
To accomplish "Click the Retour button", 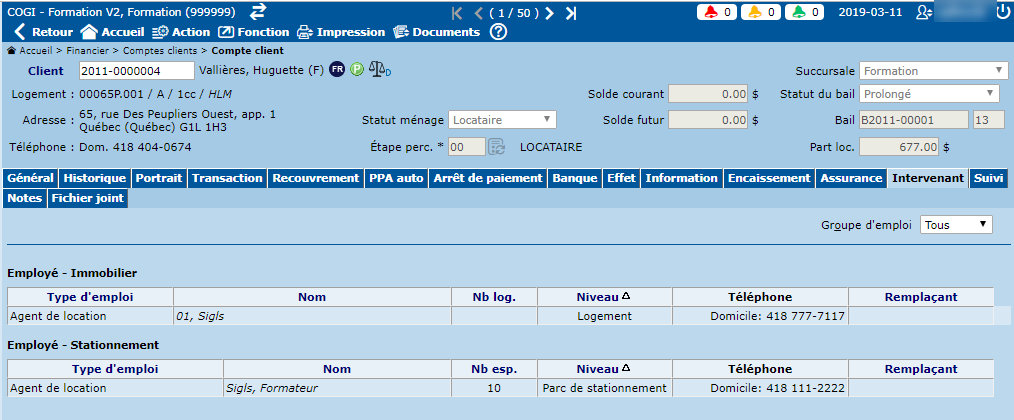I will point(42,32).
